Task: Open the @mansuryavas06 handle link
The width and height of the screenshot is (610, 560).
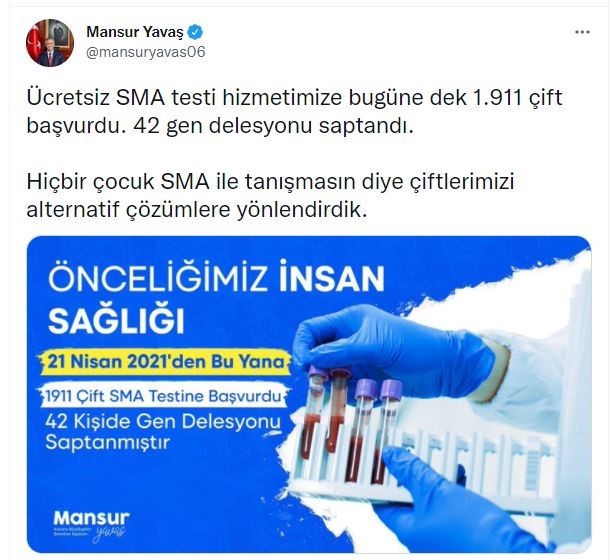Action: [145, 52]
